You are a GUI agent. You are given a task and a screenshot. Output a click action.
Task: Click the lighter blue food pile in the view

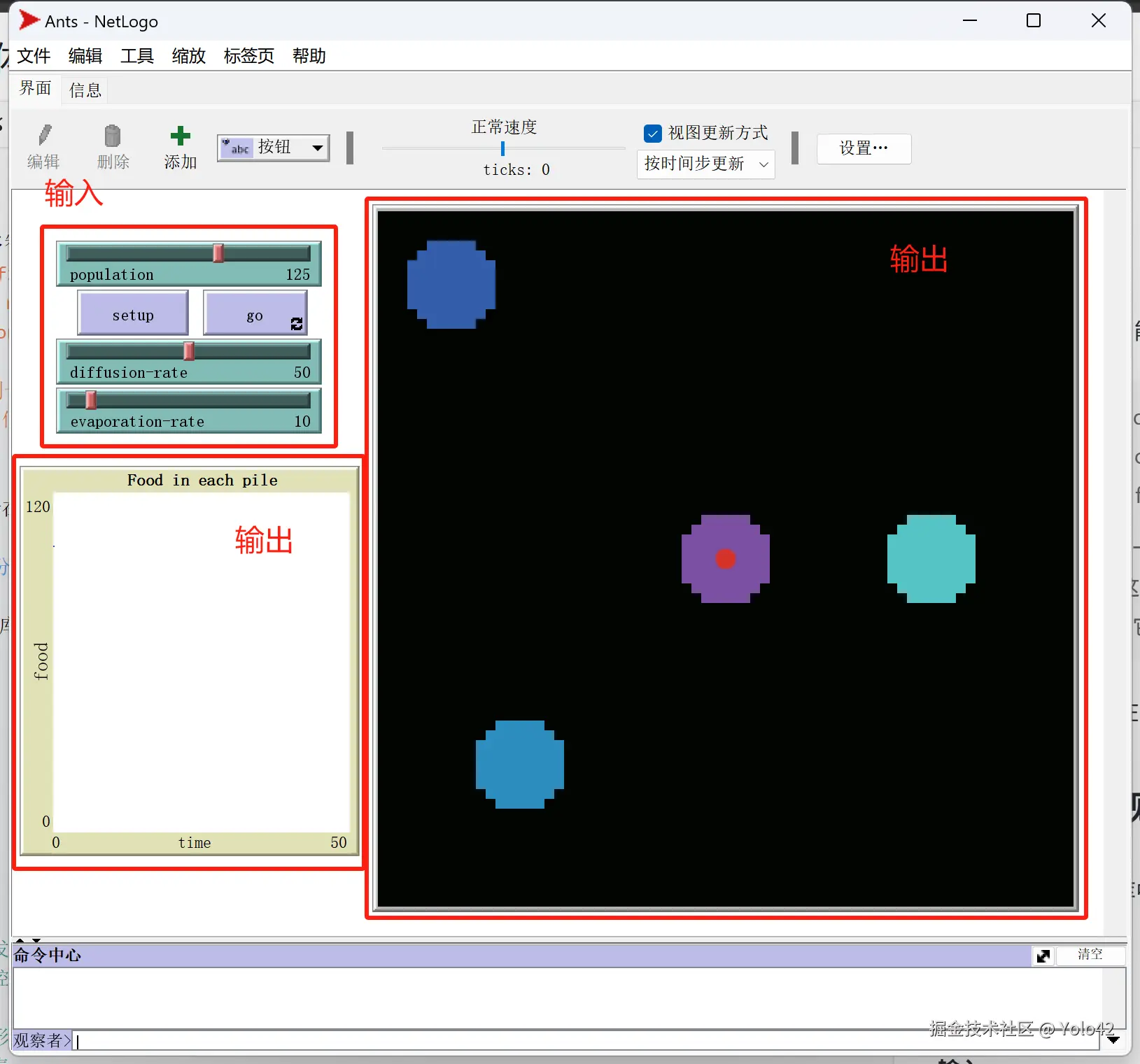point(520,765)
